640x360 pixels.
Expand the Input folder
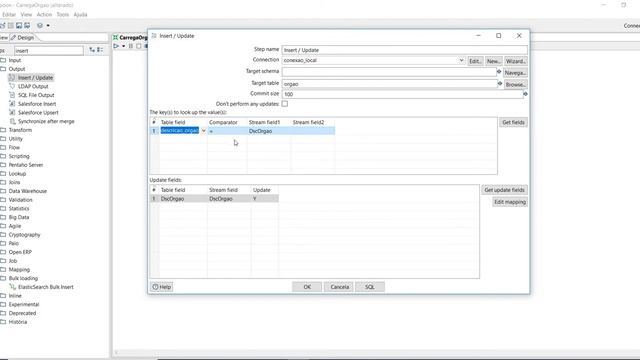[3, 60]
